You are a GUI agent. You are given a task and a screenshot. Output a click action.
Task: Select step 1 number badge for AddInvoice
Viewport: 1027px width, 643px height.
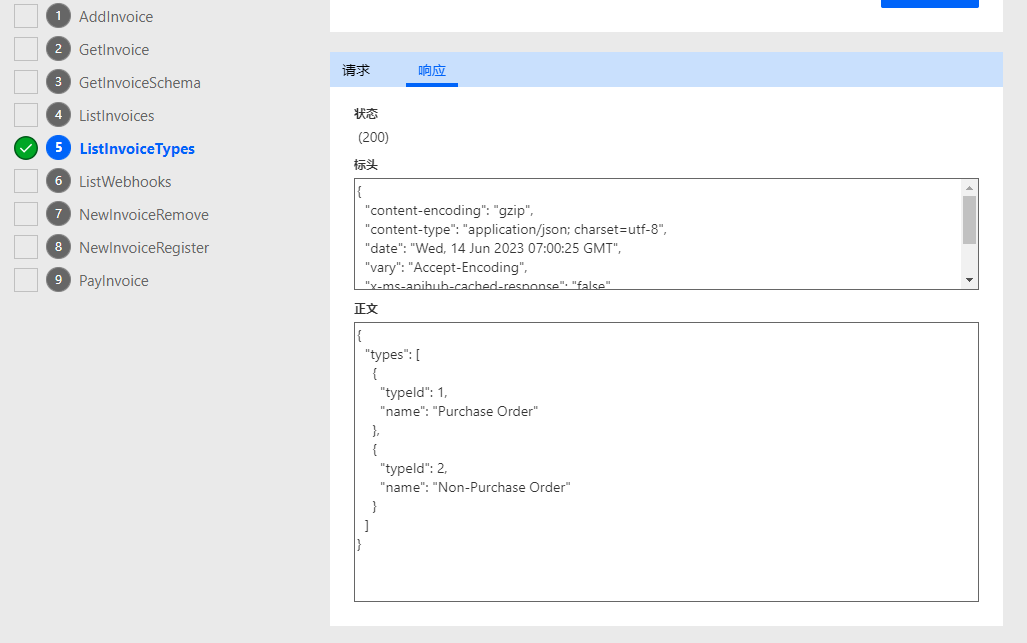[58, 16]
